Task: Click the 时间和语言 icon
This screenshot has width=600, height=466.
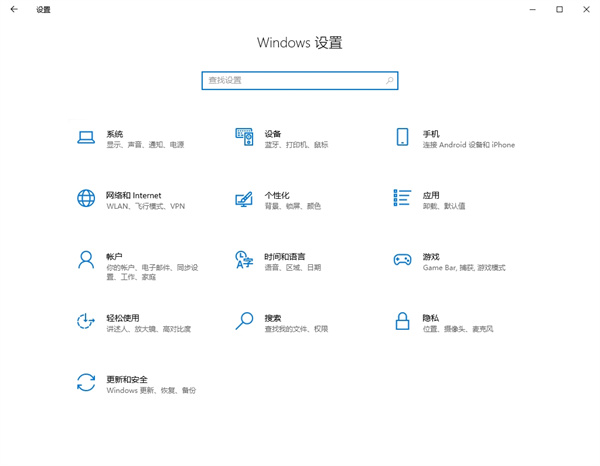Action: (x=244, y=260)
